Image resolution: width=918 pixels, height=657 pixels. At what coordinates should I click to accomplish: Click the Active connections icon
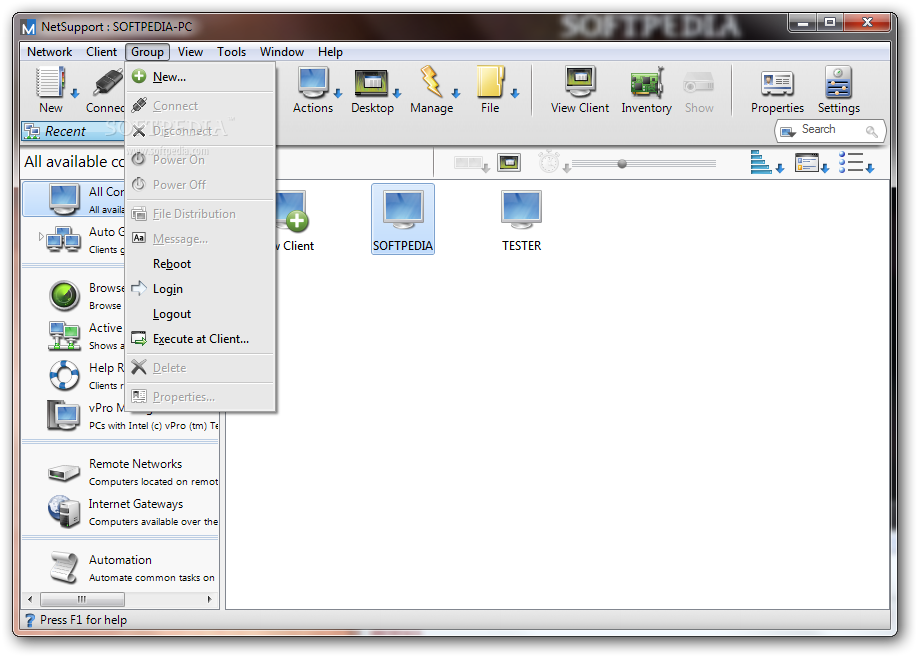coord(64,336)
